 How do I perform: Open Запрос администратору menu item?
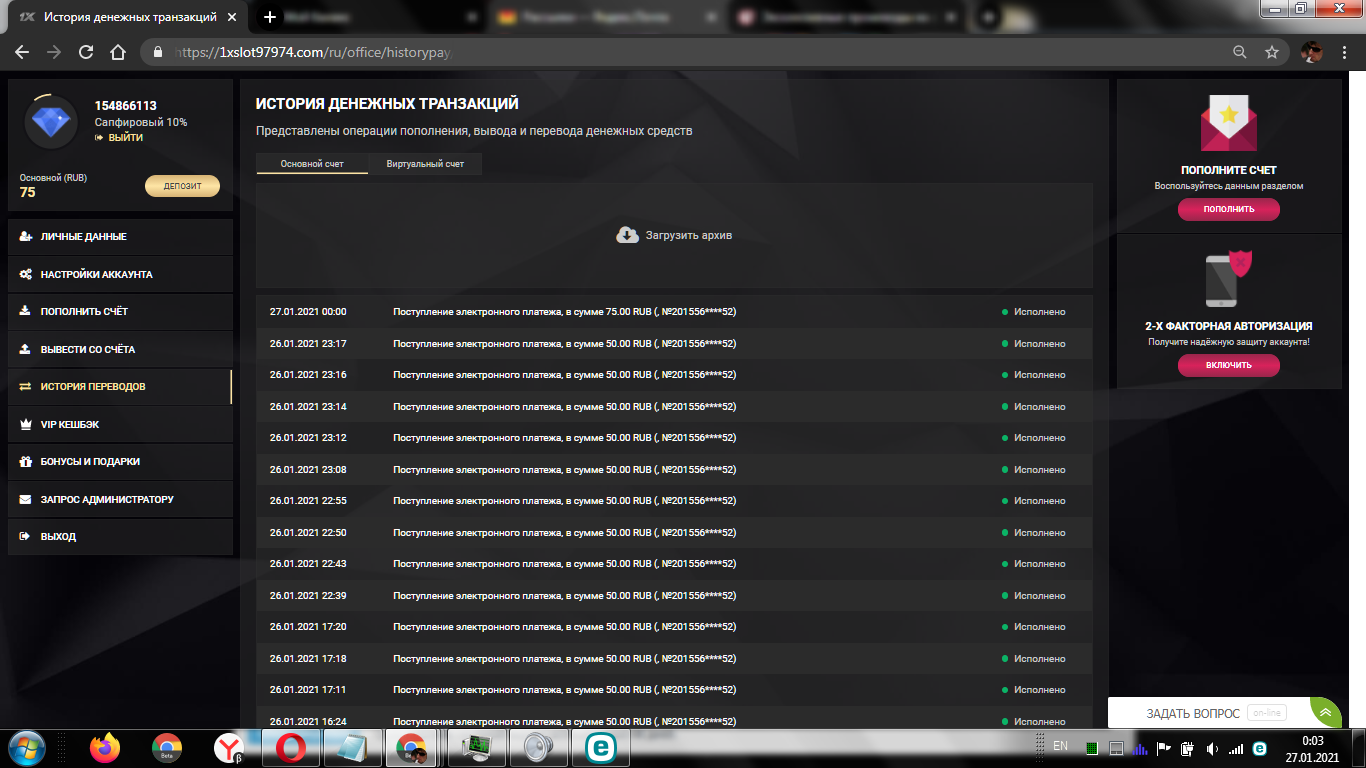click(x=120, y=499)
